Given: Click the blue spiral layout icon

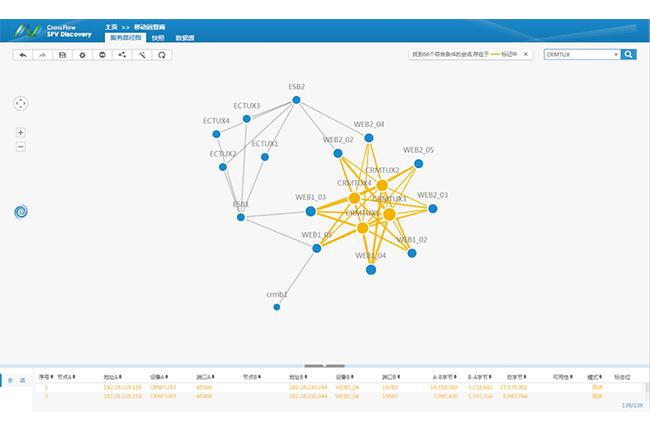Looking at the screenshot, I should [x=22, y=211].
